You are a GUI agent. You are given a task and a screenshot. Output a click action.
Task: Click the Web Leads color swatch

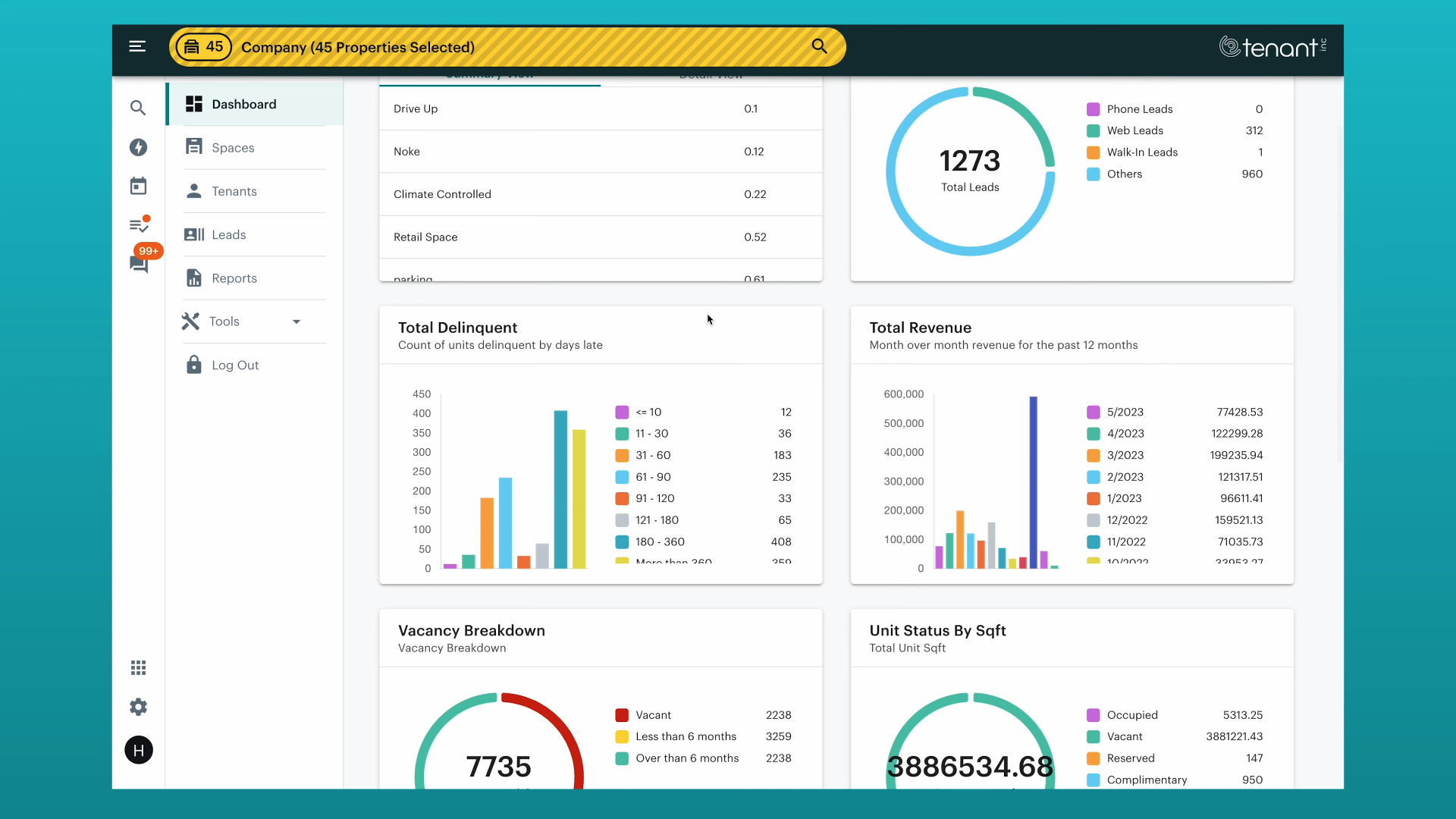(1092, 130)
